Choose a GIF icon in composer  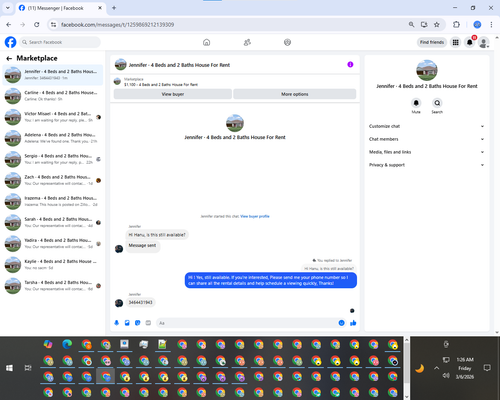pyautogui.click(x=148, y=323)
